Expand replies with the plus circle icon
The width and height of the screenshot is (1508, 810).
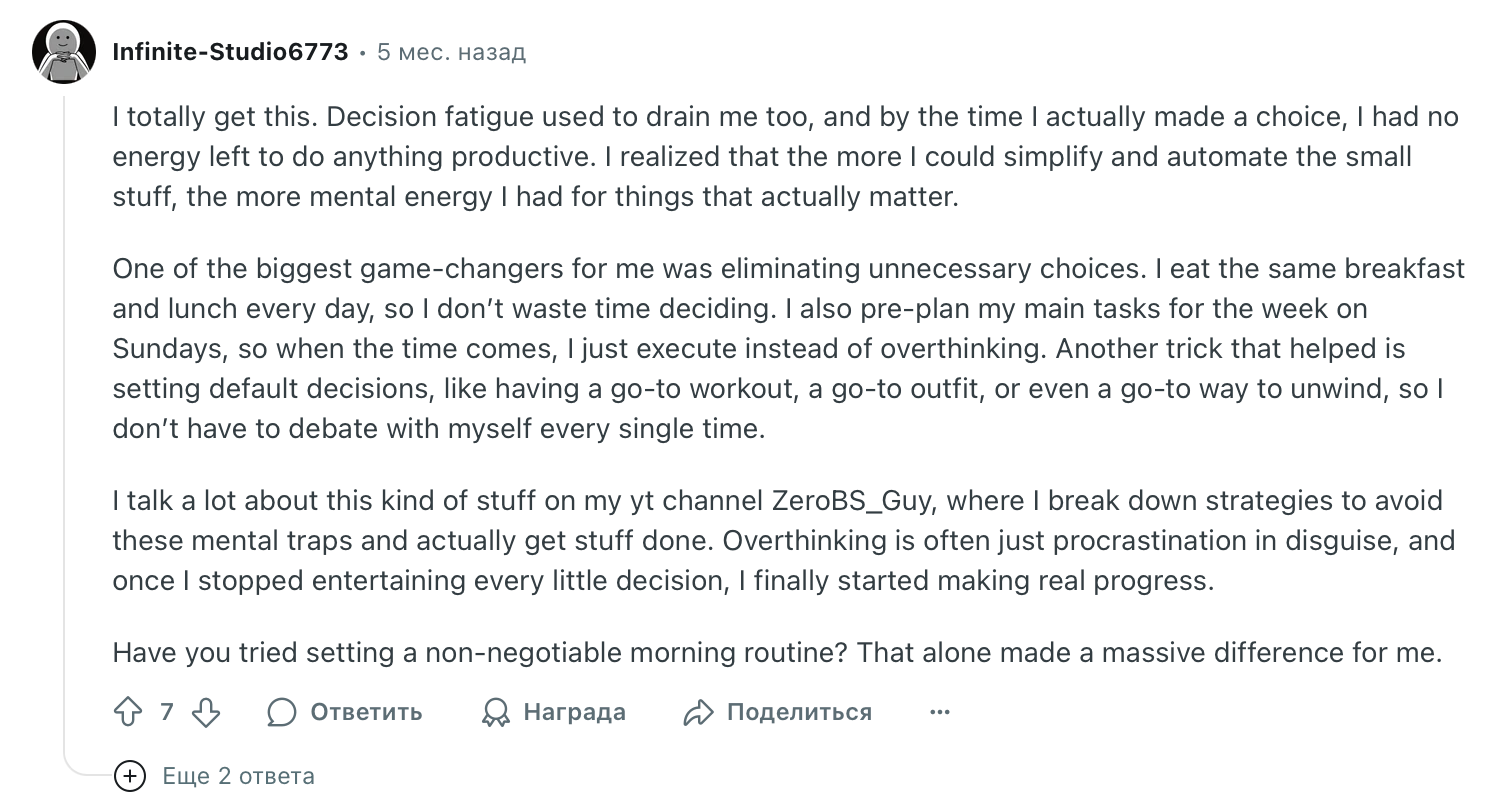pos(130,776)
